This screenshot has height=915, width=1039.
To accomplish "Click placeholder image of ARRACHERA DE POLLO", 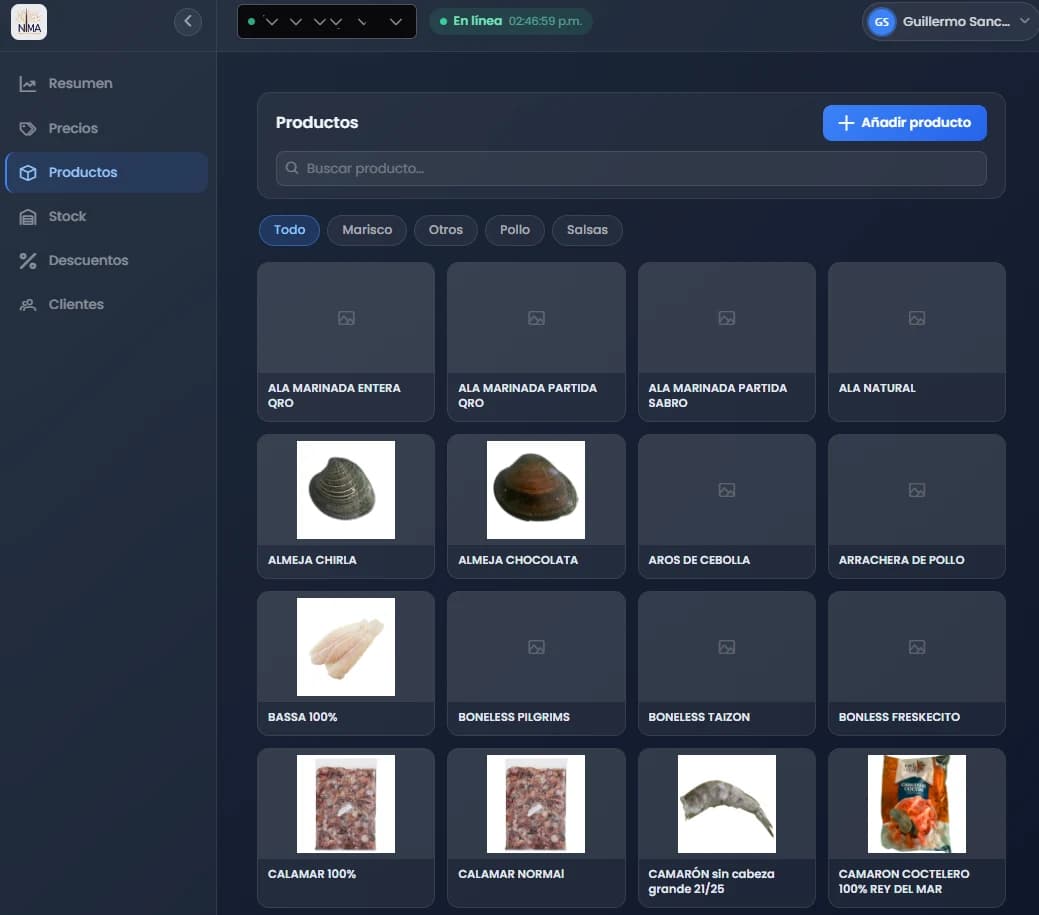I will pos(917,490).
